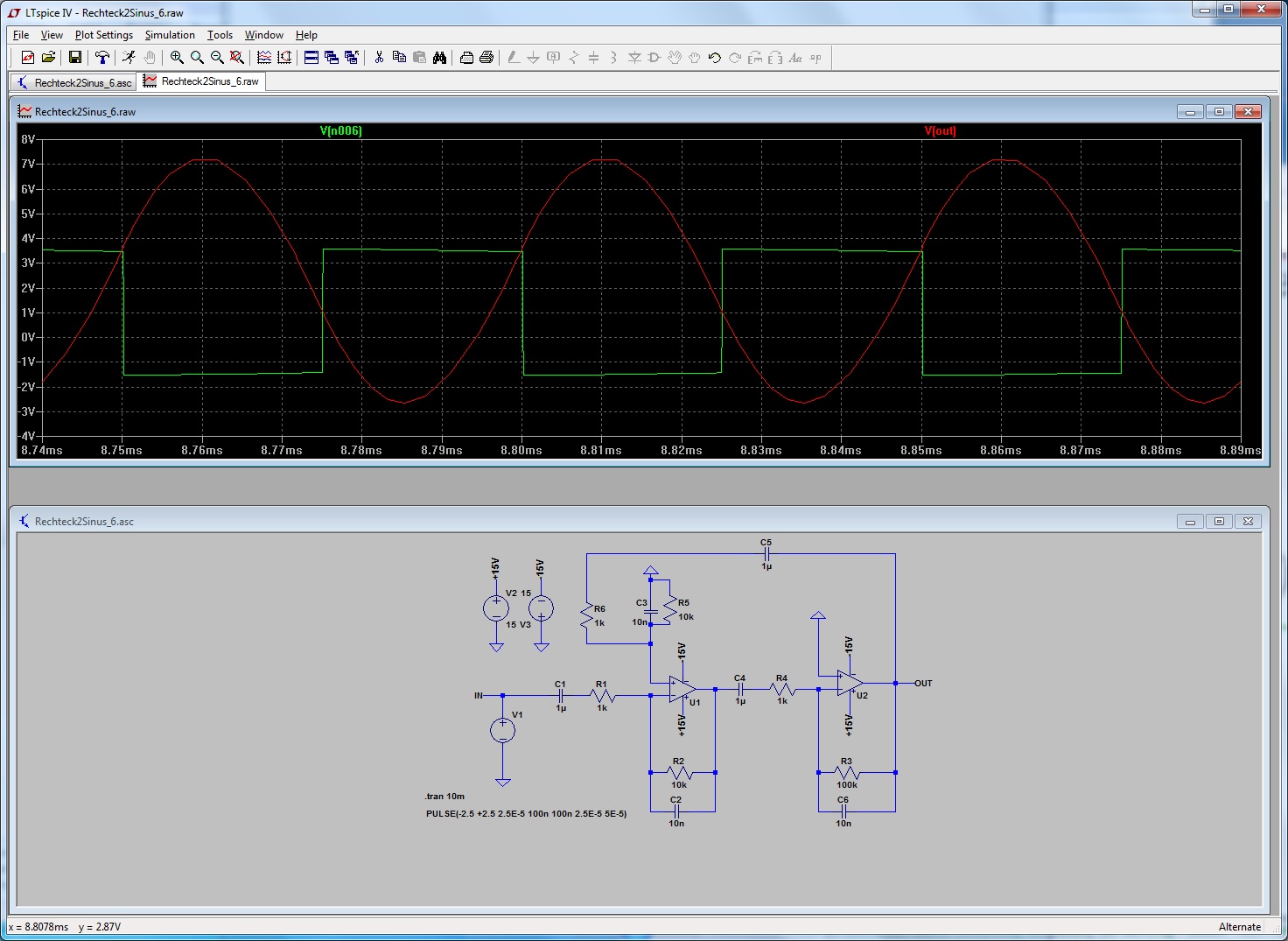This screenshot has height=941, width=1288.
Task: Click the U2 op-amp symbol in schematic
Action: [850, 684]
